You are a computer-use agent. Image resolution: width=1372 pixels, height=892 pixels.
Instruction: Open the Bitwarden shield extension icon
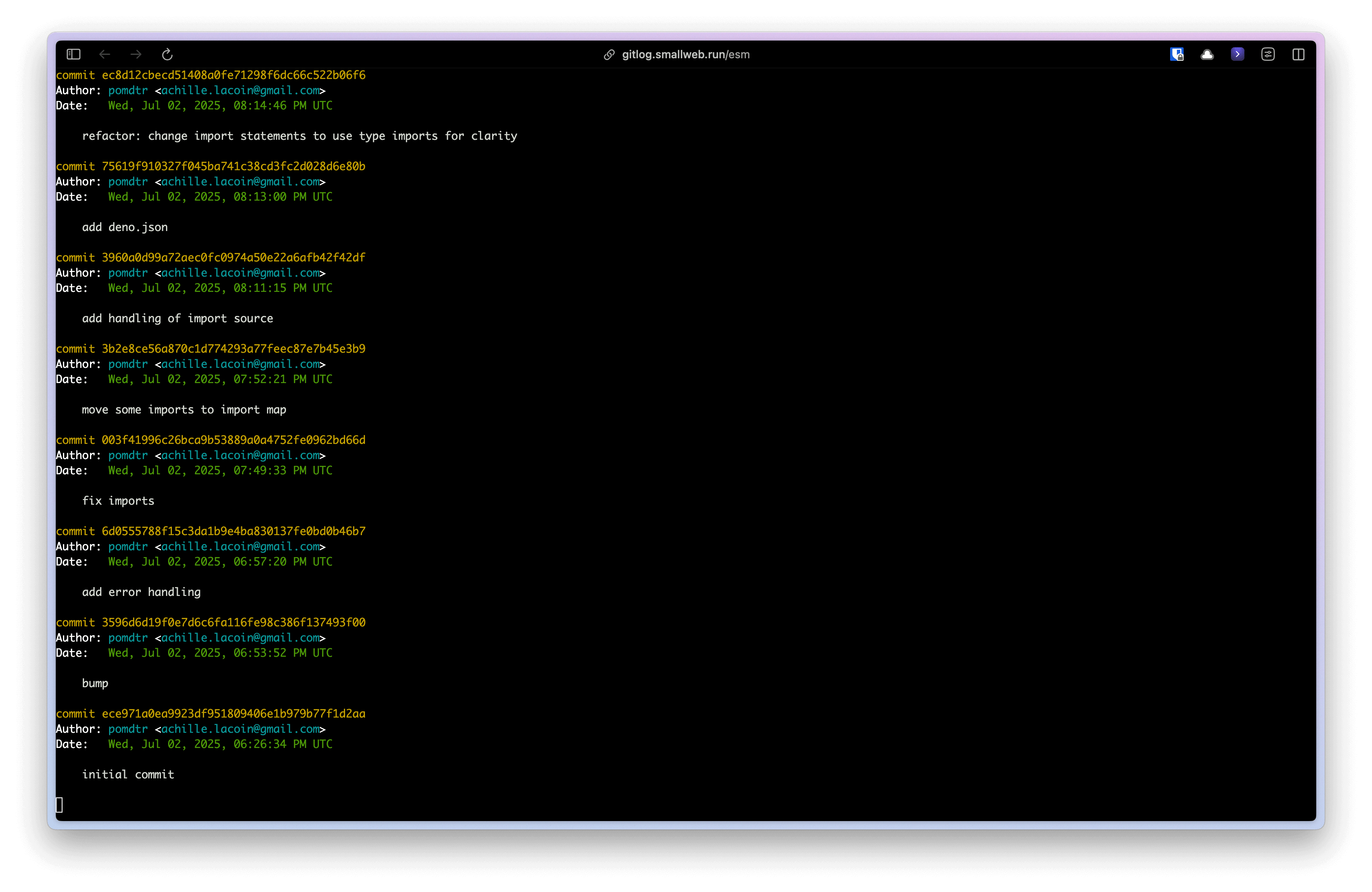pyautogui.click(x=1176, y=54)
